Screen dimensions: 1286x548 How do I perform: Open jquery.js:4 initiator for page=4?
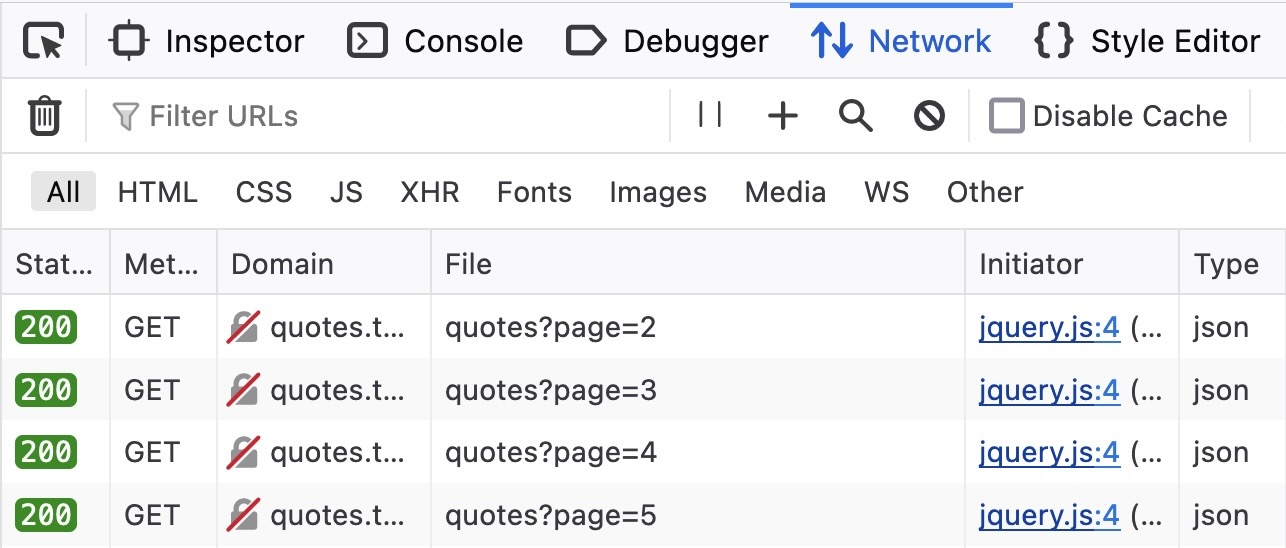tap(1049, 452)
